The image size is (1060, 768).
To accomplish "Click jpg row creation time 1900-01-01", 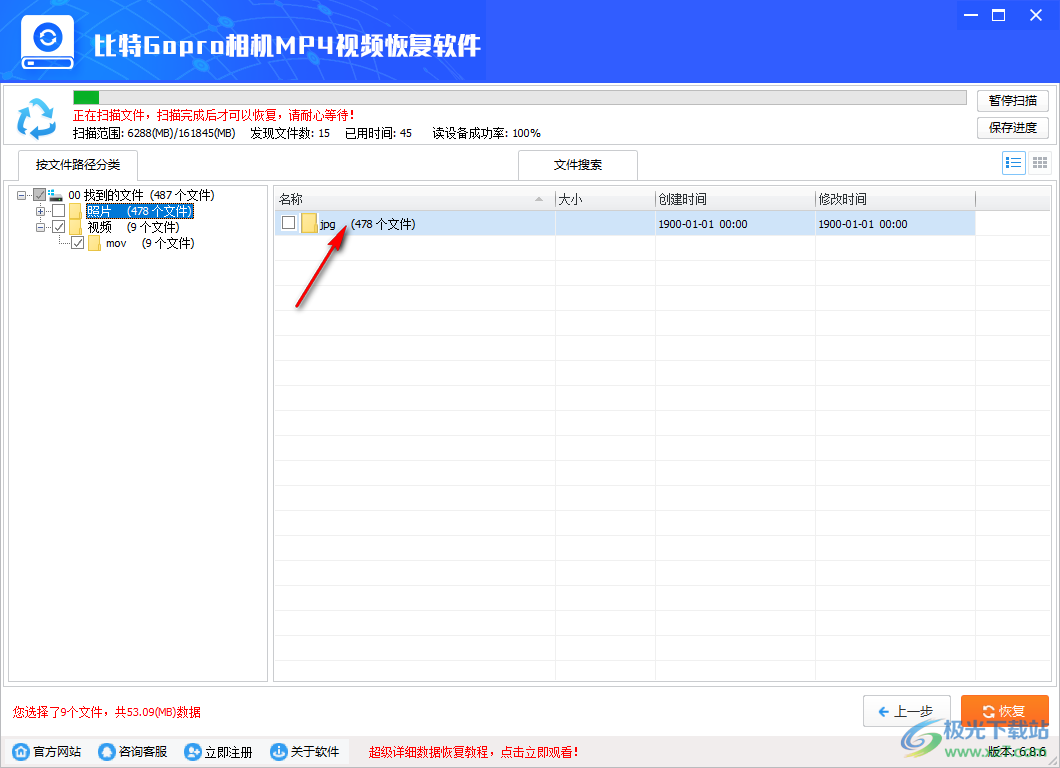I will click(703, 224).
